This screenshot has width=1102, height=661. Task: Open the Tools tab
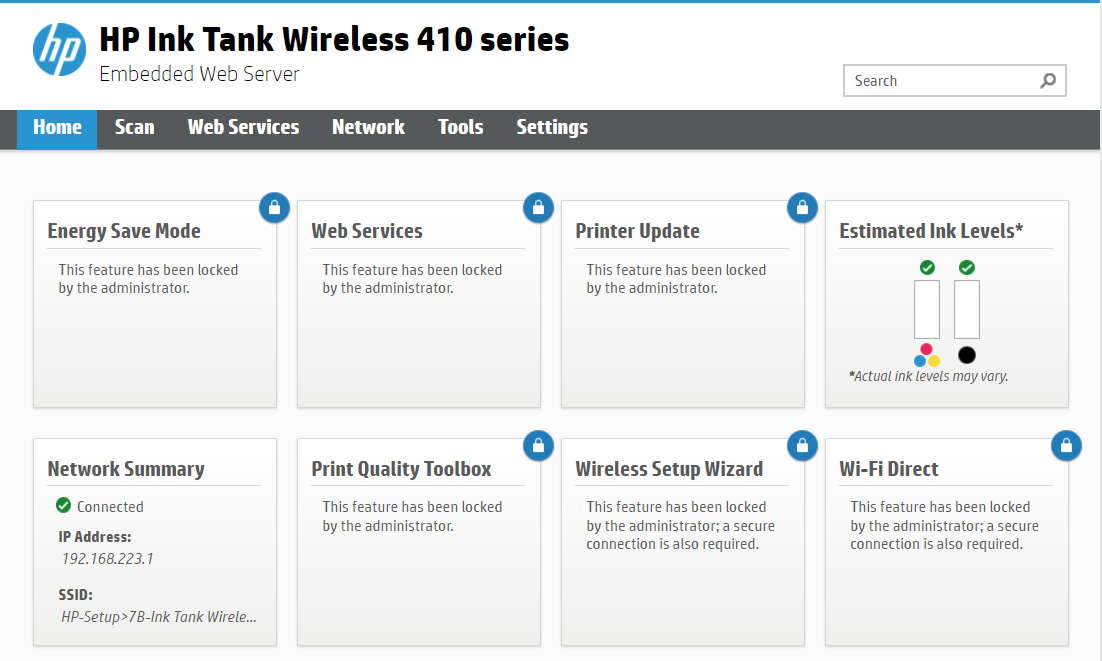coord(460,127)
